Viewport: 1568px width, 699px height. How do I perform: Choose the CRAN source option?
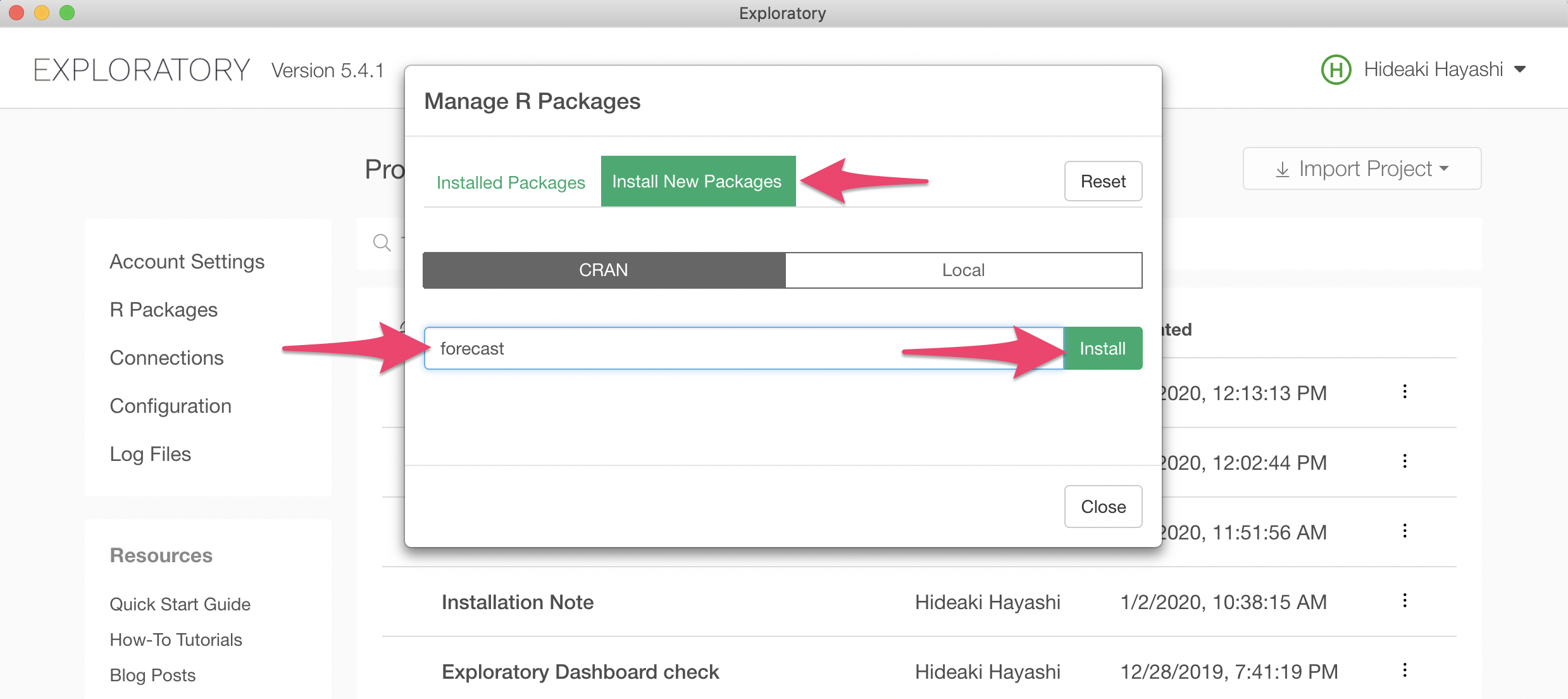pyautogui.click(x=604, y=270)
